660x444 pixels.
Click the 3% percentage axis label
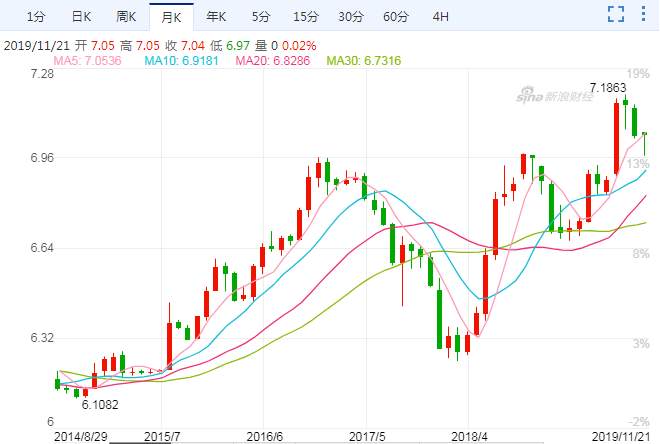tap(641, 344)
